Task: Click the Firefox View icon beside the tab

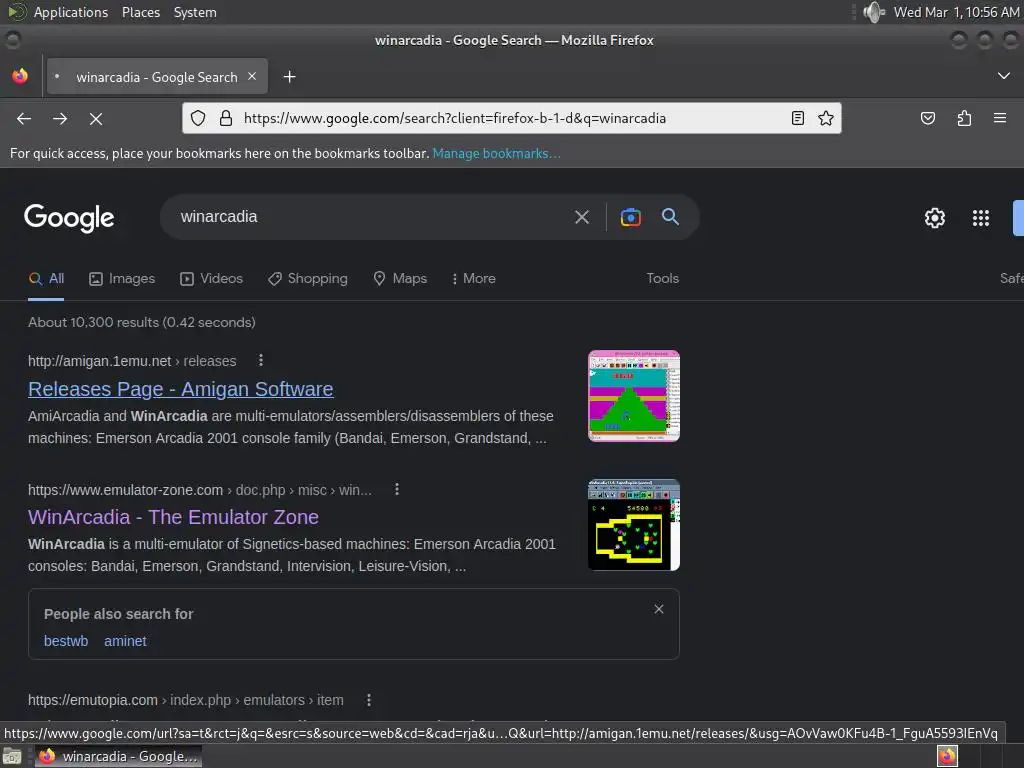Action: pyautogui.click(x=20, y=76)
